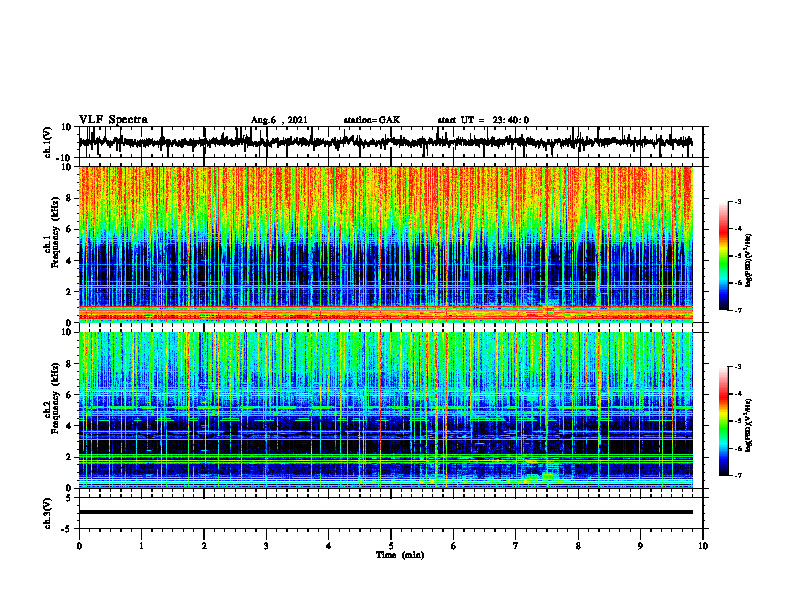Click the "VLF Spectra" plot title
The image size is (792, 612).
113,120
